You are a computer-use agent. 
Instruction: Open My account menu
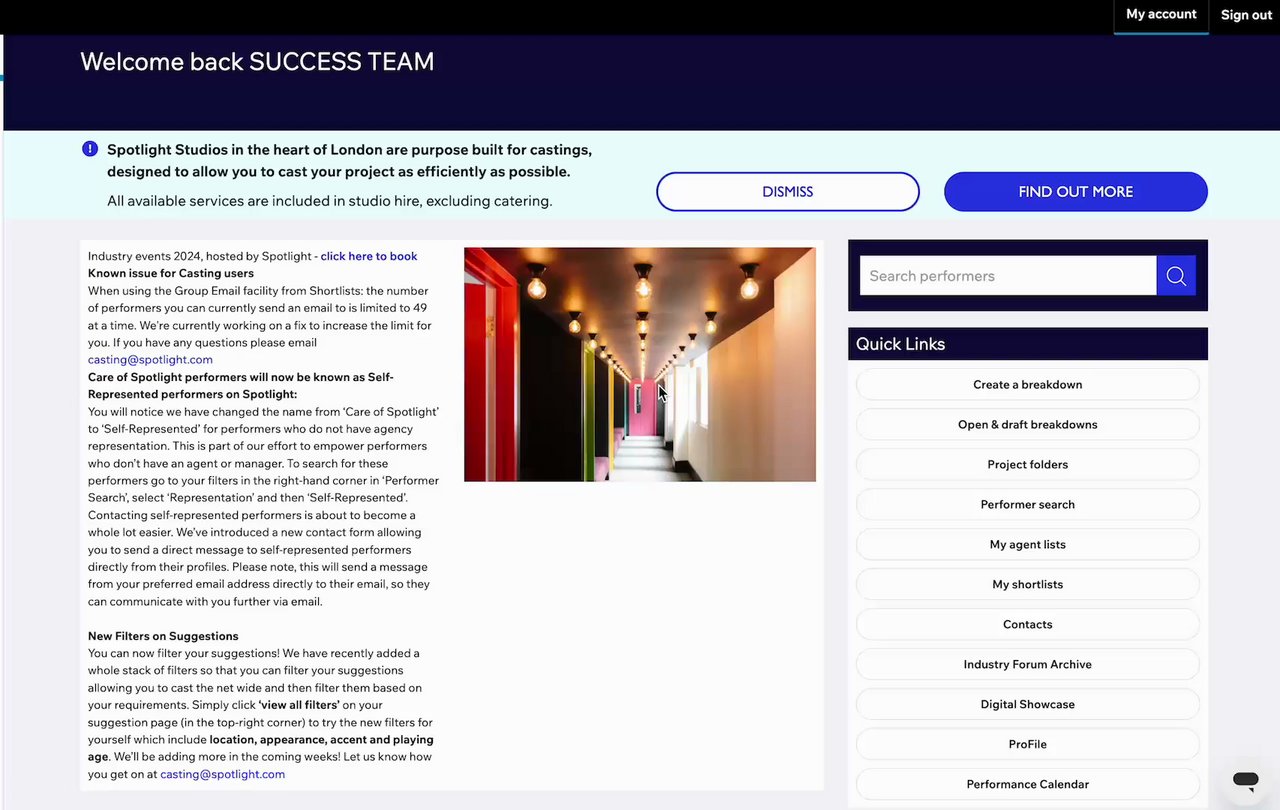coord(1161,15)
